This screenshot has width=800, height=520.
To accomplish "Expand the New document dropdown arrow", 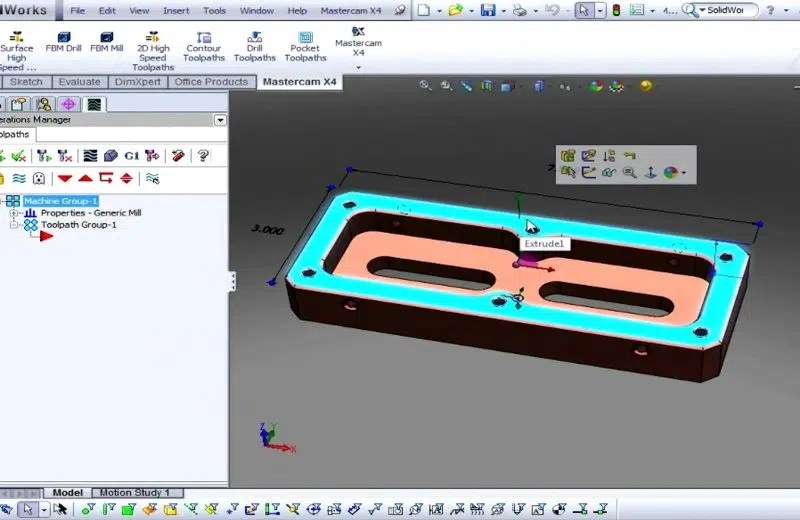I will [439, 10].
